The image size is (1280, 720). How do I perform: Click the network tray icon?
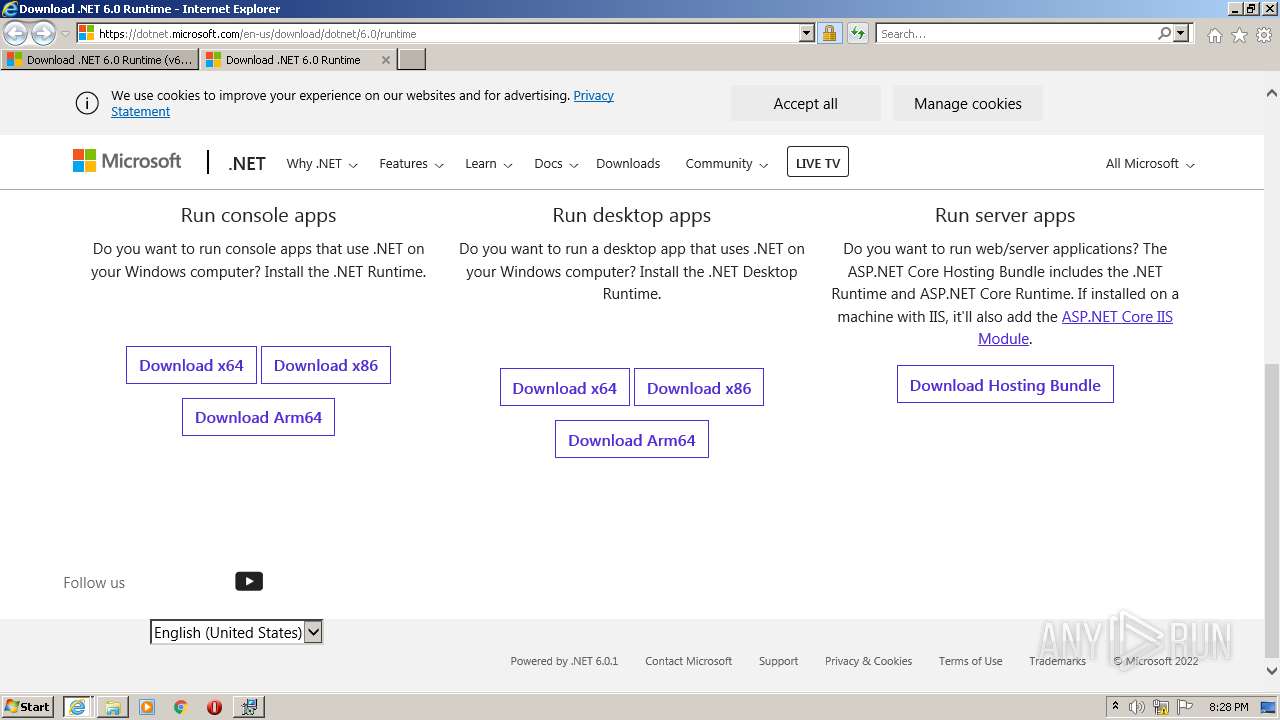[1161, 707]
